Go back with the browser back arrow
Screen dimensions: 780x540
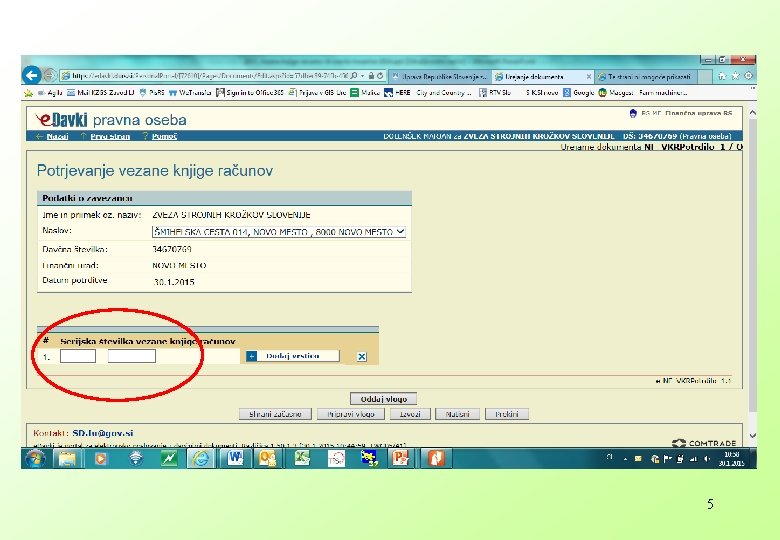32,76
